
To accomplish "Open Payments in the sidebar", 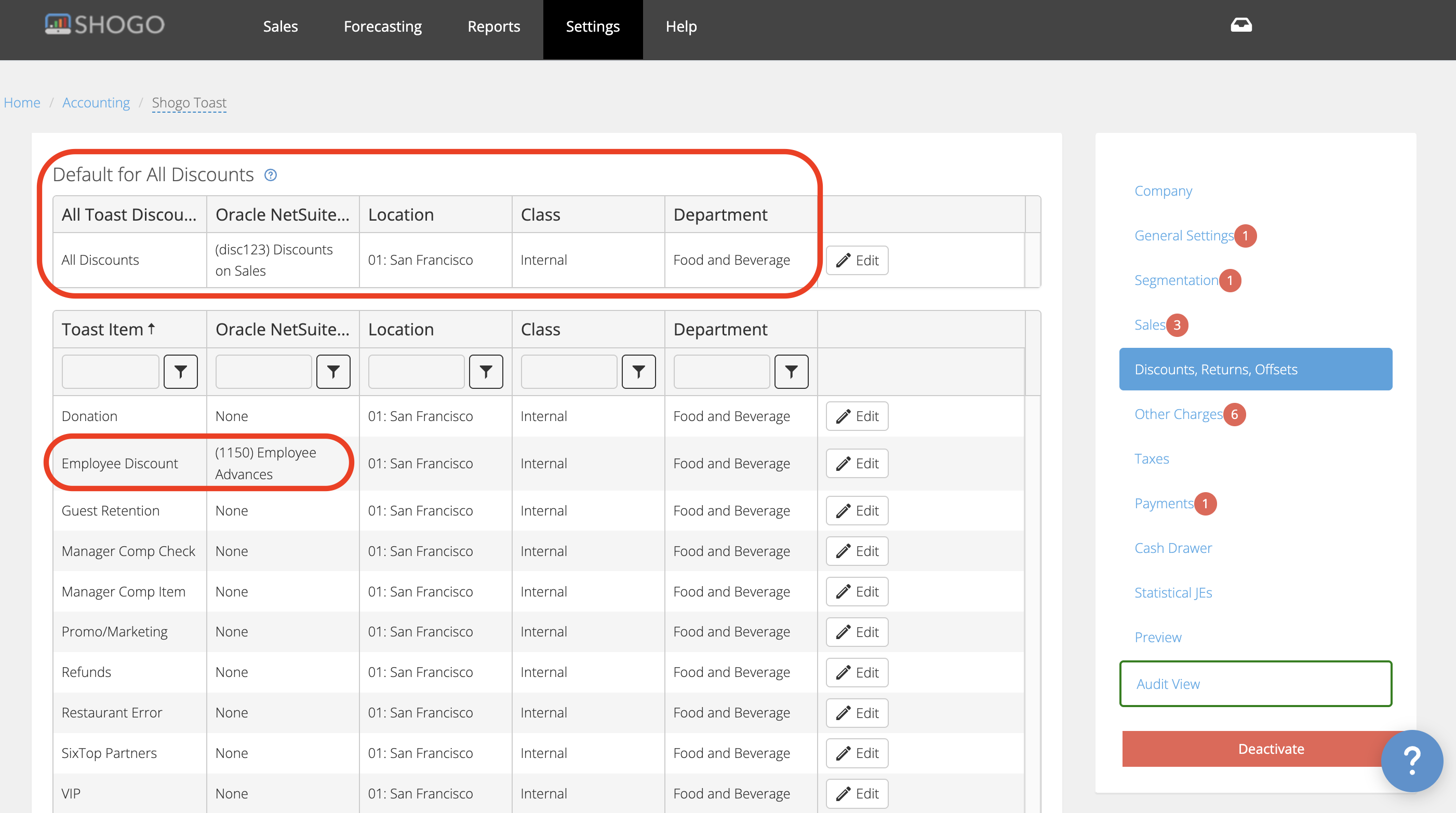I will (1163, 504).
